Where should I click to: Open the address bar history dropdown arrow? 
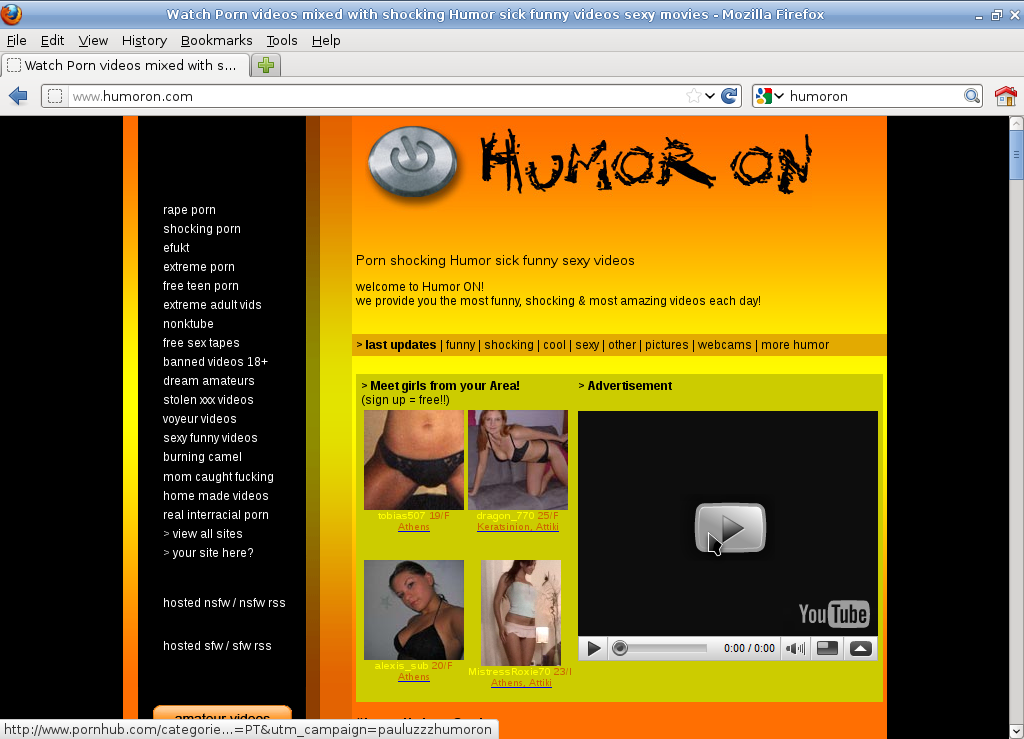[710, 96]
